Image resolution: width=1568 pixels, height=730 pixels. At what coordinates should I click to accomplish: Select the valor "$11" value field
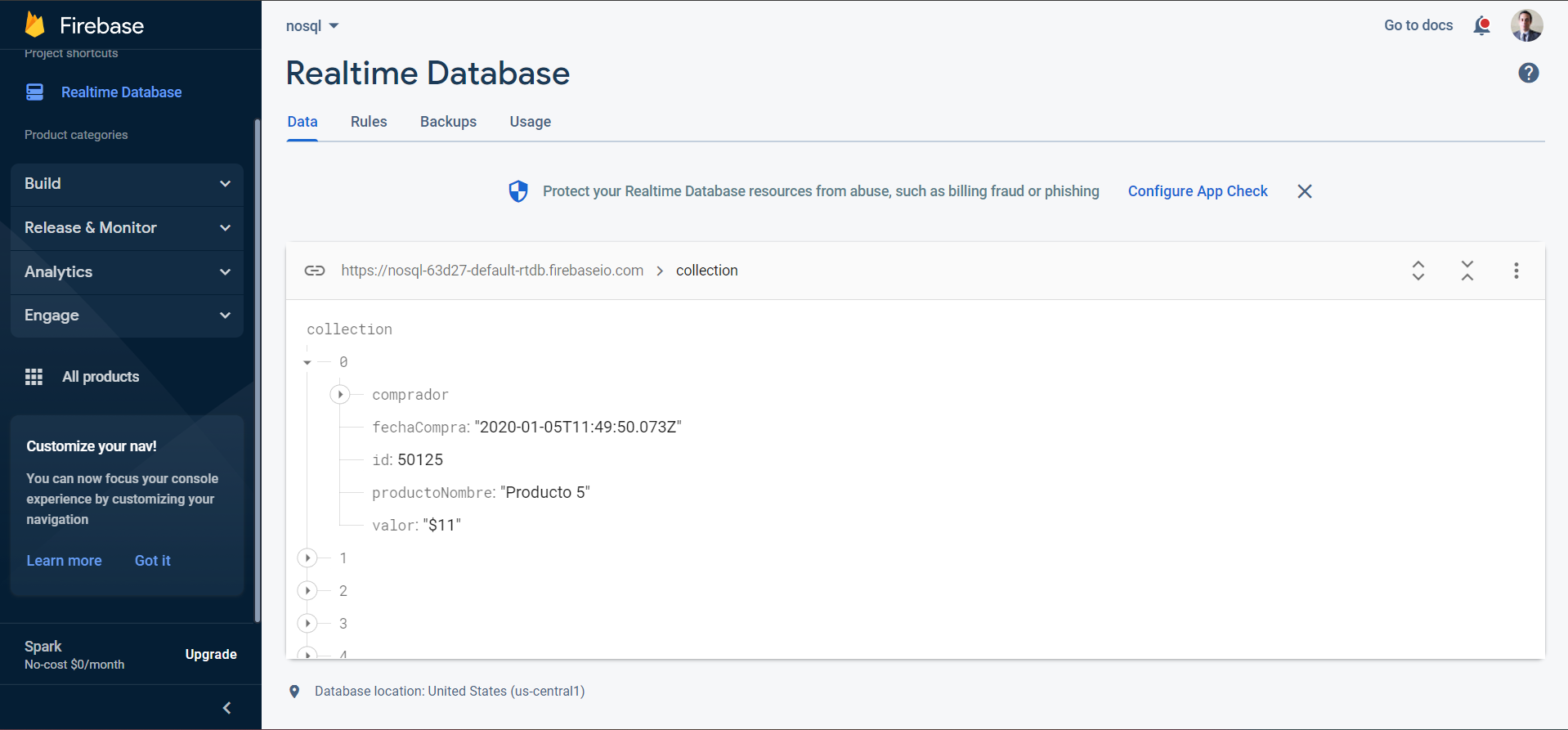point(441,526)
